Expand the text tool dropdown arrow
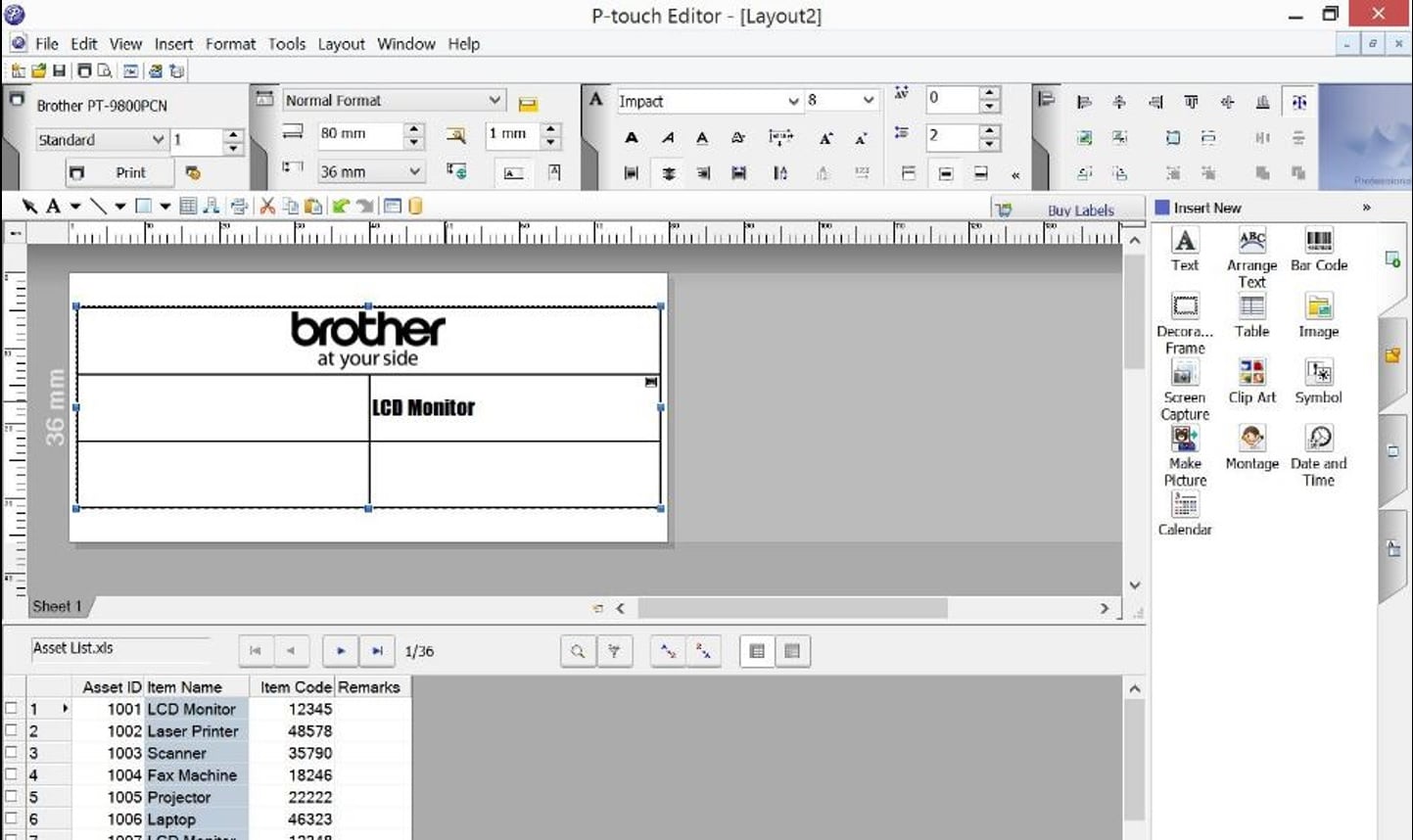This screenshot has height=840, width=1413. pyautogui.click(x=74, y=206)
